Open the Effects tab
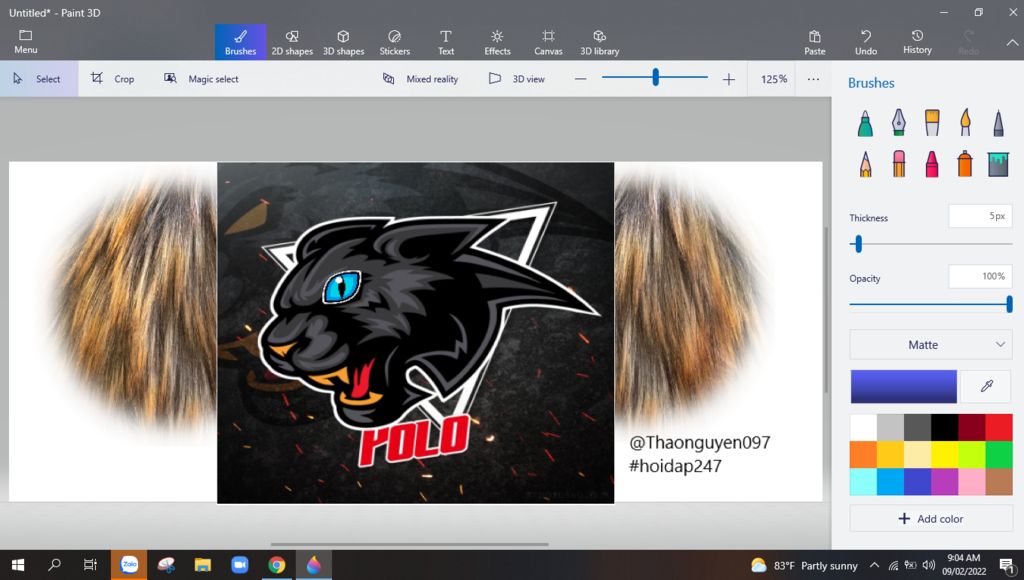1024x580 pixels. click(x=497, y=42)
